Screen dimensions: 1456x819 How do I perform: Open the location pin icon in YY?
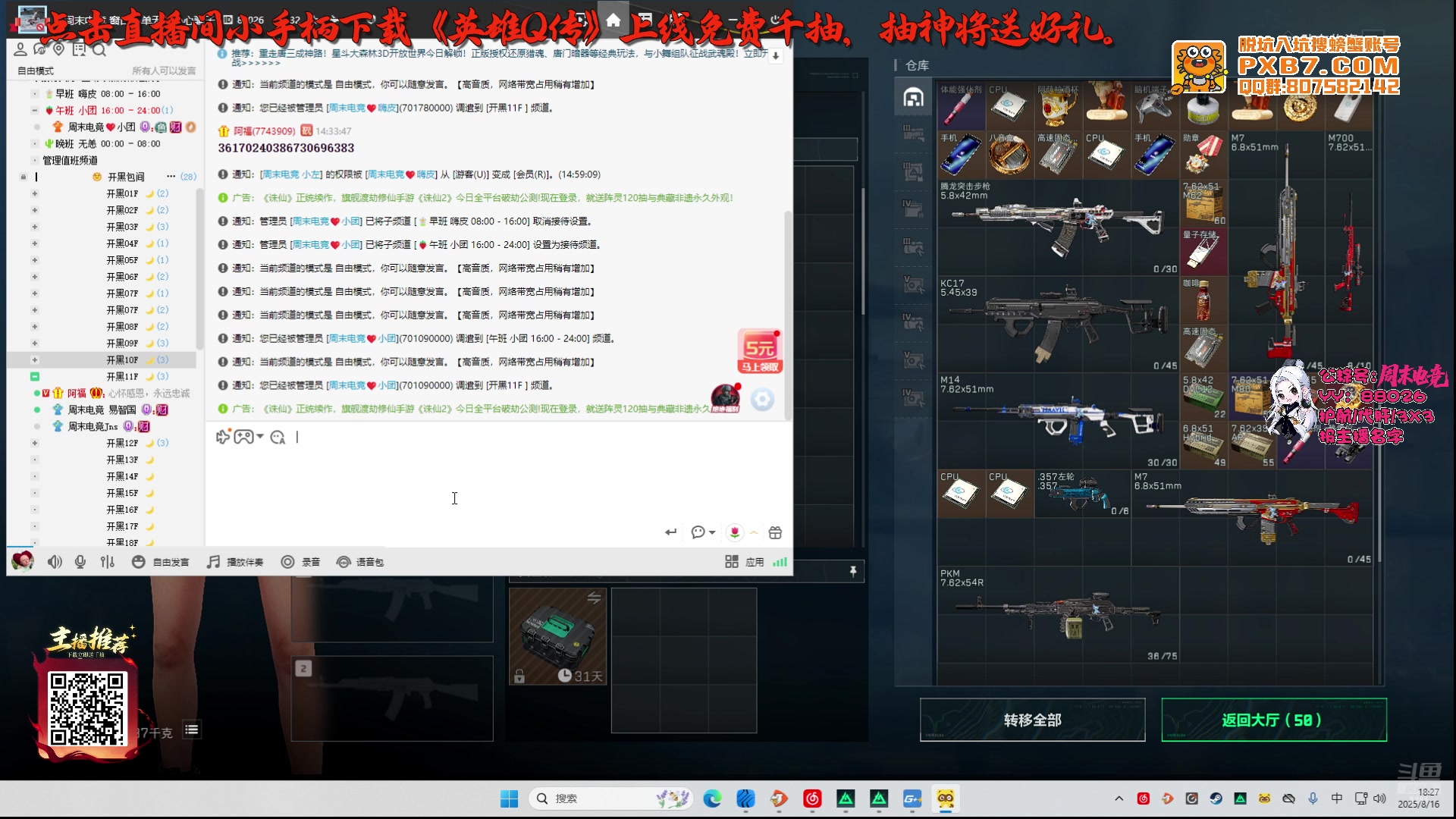coord(59,49)
